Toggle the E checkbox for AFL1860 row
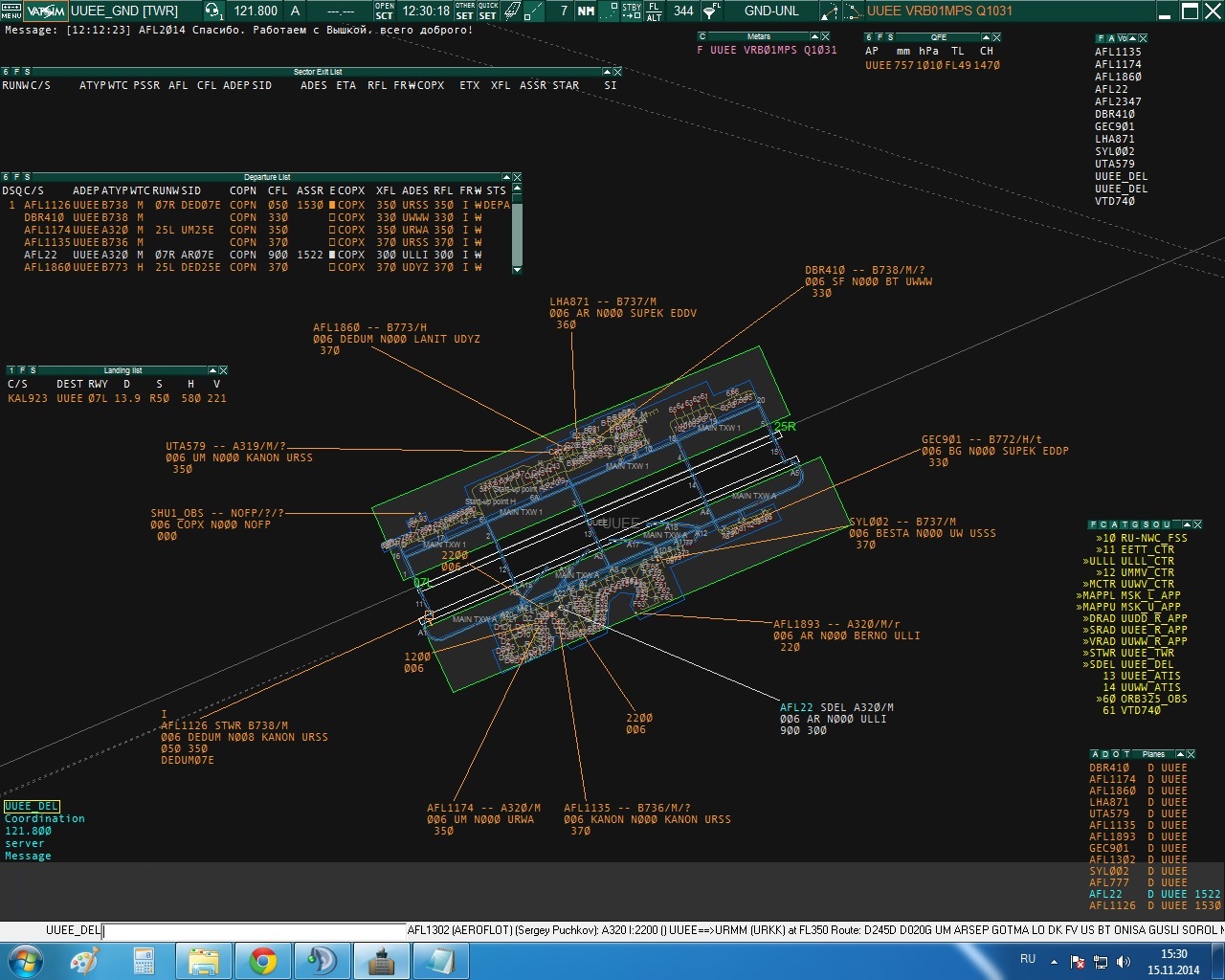Viewport: 1225px width, 980px height. [x=332, y=268]
